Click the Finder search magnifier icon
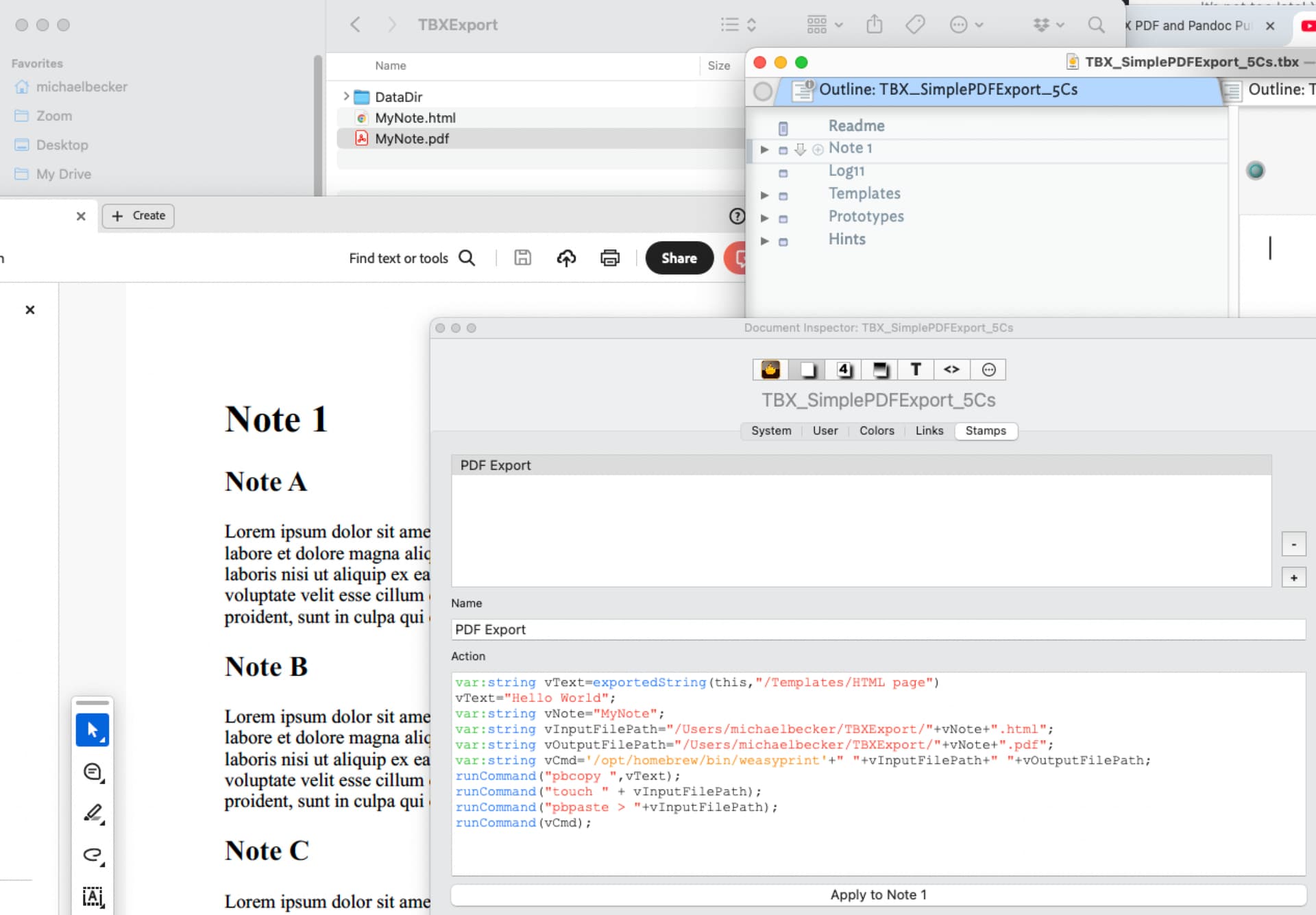This screenshot has height=915, width=1316. [1096, 25]
